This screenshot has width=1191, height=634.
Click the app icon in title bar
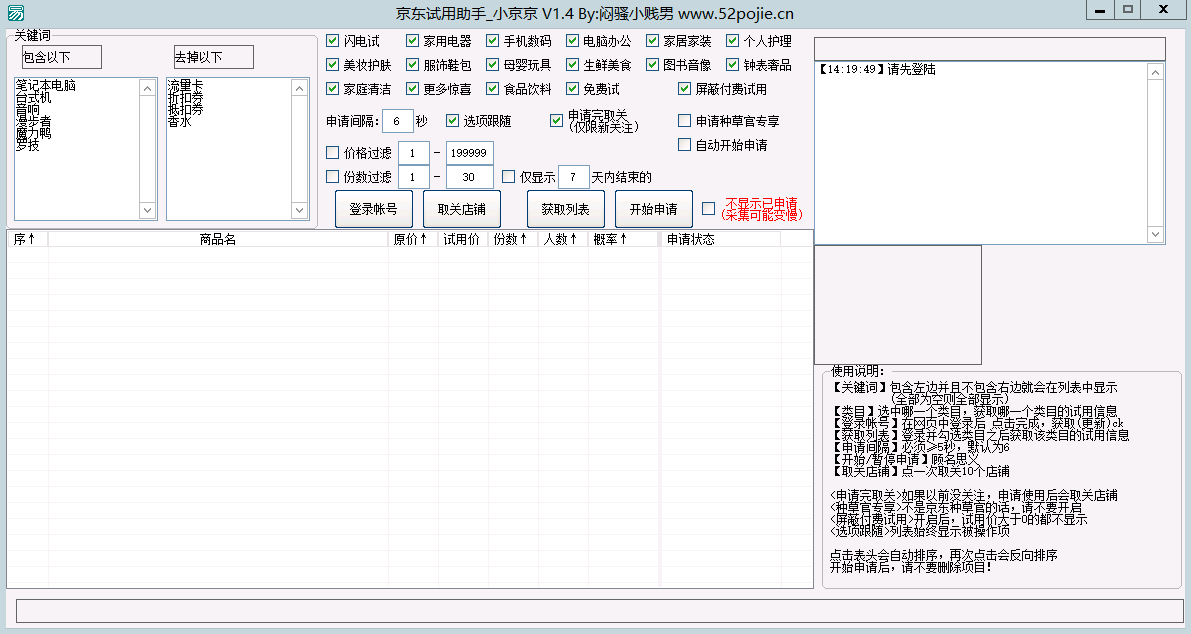click(14, 12)
